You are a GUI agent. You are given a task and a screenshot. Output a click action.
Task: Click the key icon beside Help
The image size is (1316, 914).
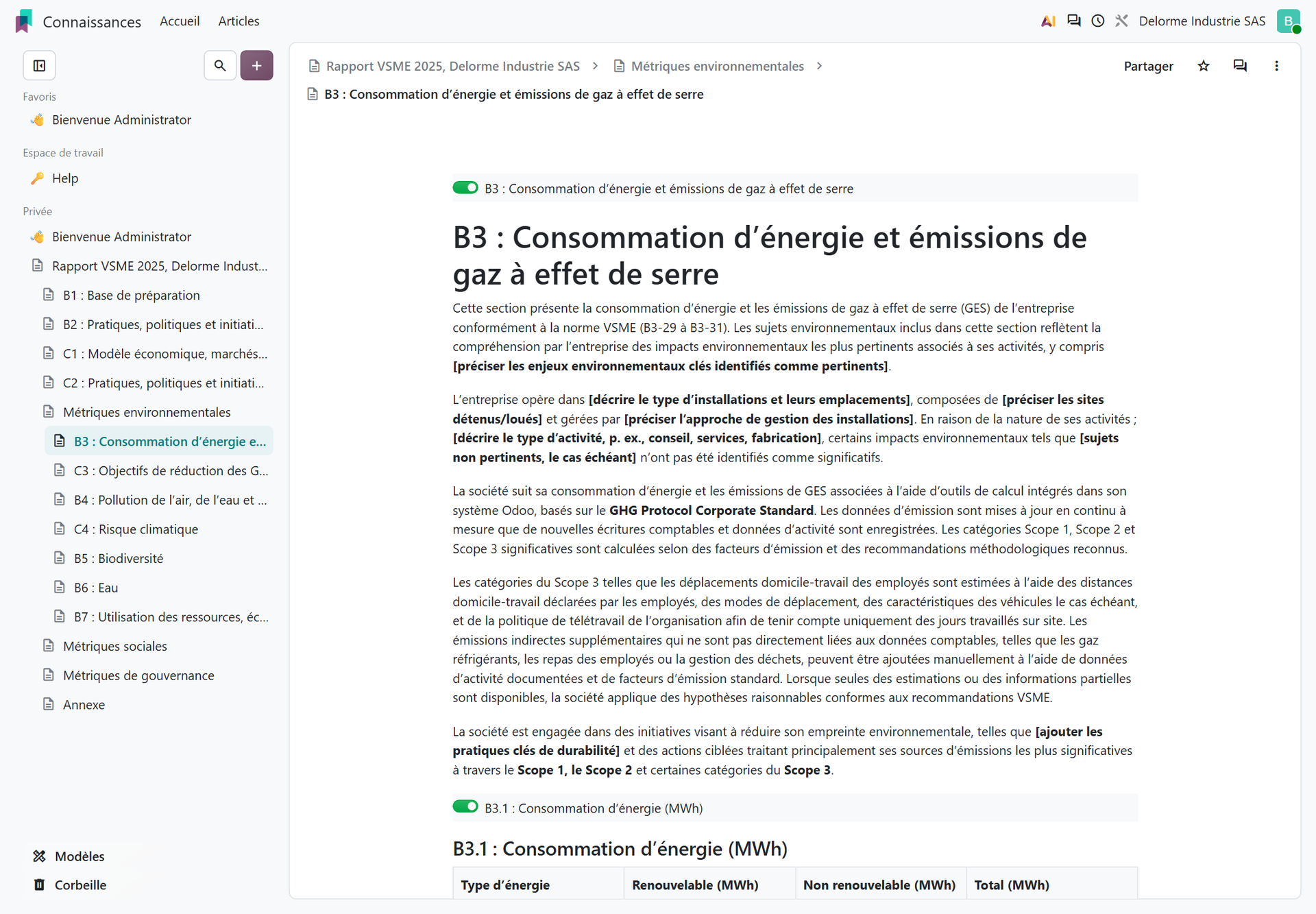(38, 178)
